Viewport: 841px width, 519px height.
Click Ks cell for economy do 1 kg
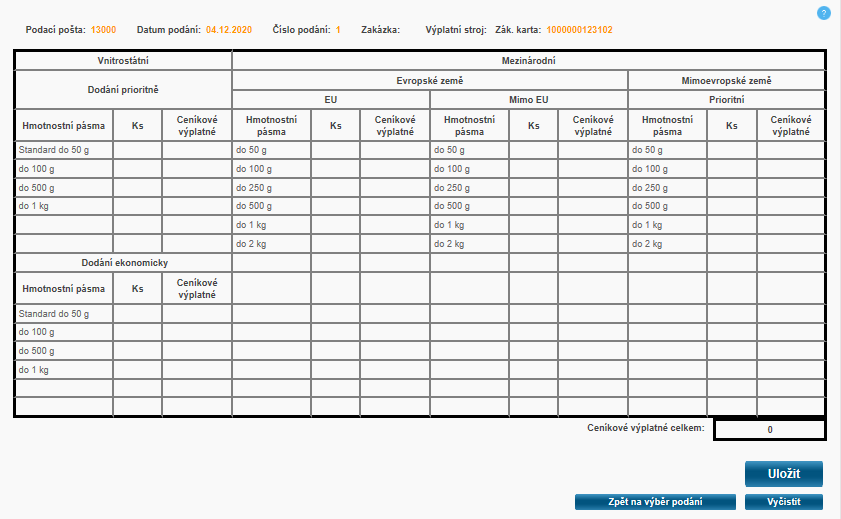(x=138, y=370)
